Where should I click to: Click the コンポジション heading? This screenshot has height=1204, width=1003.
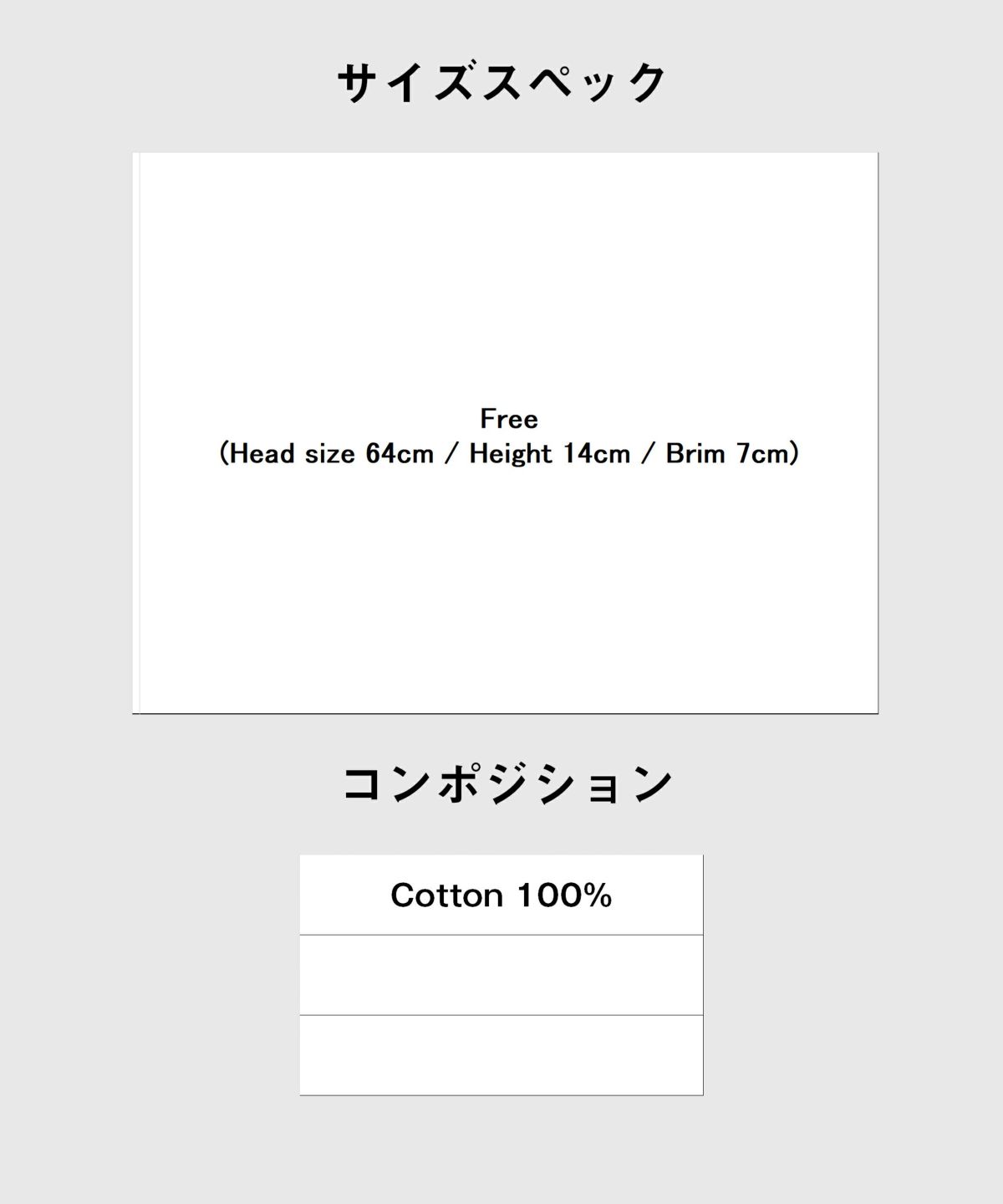pos(508,783)
